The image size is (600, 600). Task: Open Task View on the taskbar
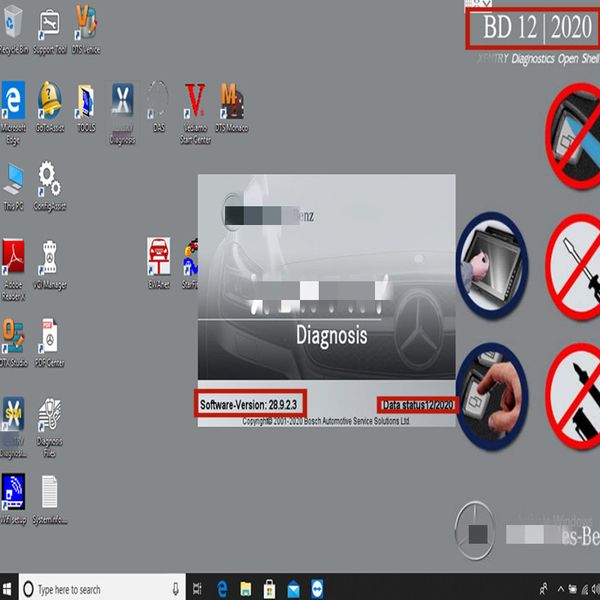pos(197,589)
